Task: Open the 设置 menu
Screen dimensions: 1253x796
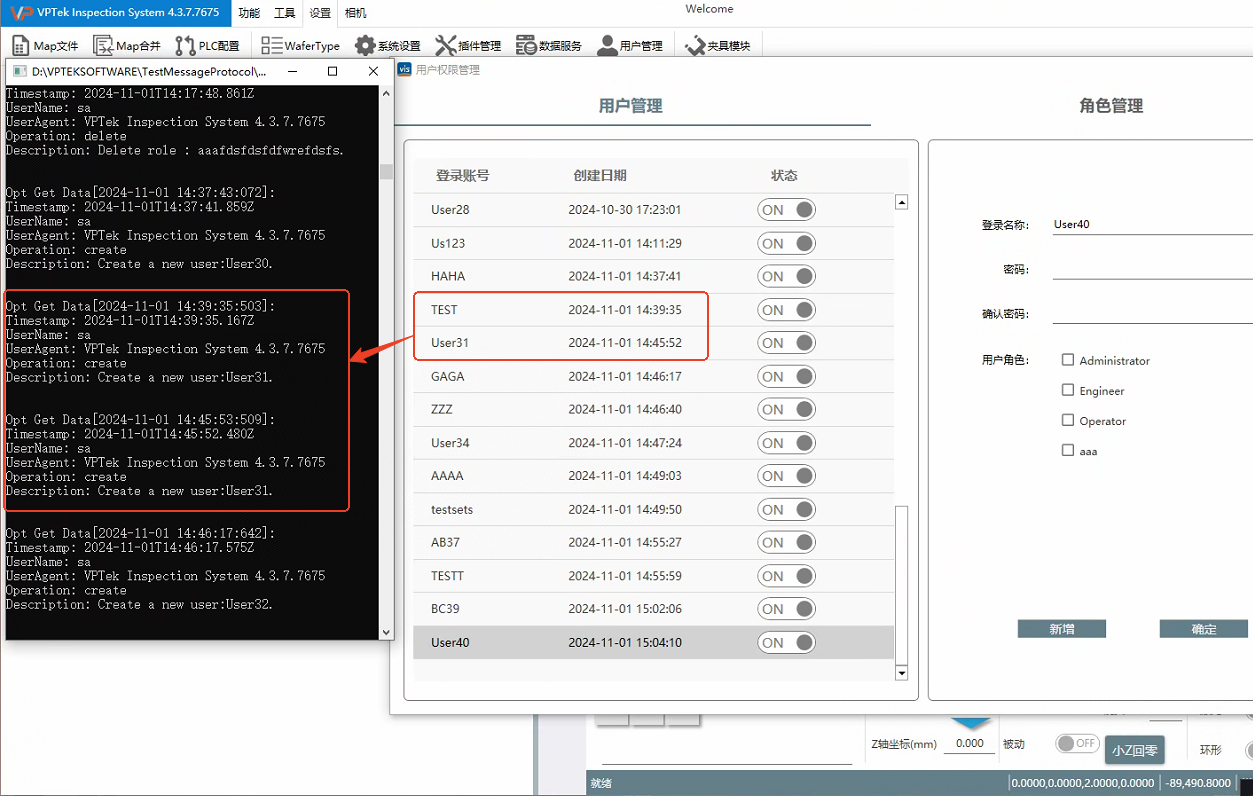Action: 320,13
